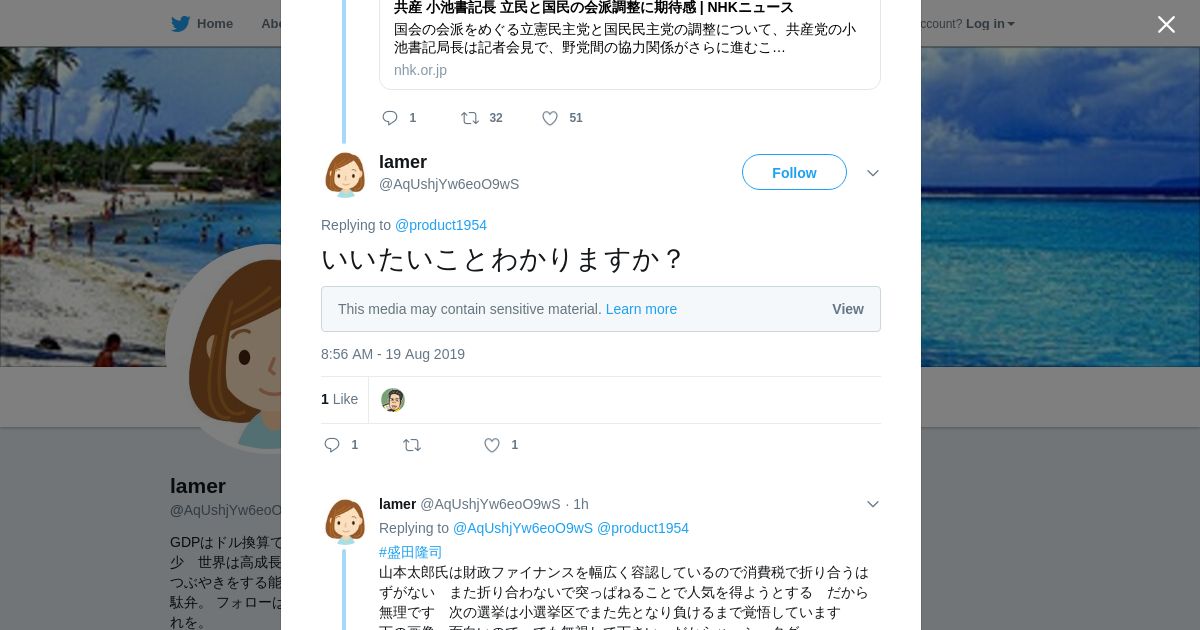Retweet lamer's main tweet
Screen dimensions: 1200x630
tap(412, 445)
